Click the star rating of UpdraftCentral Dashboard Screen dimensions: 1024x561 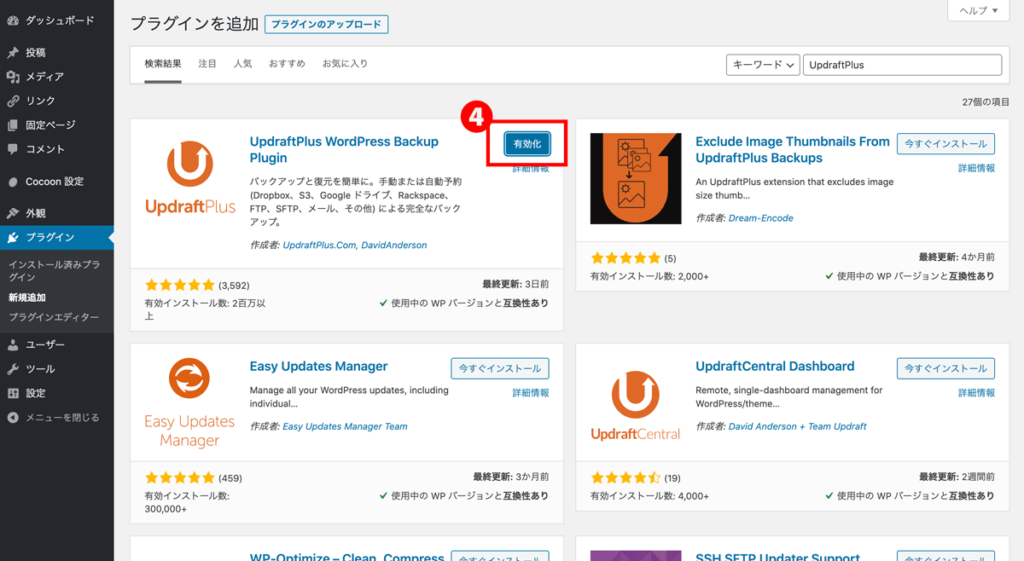(626, 478)
